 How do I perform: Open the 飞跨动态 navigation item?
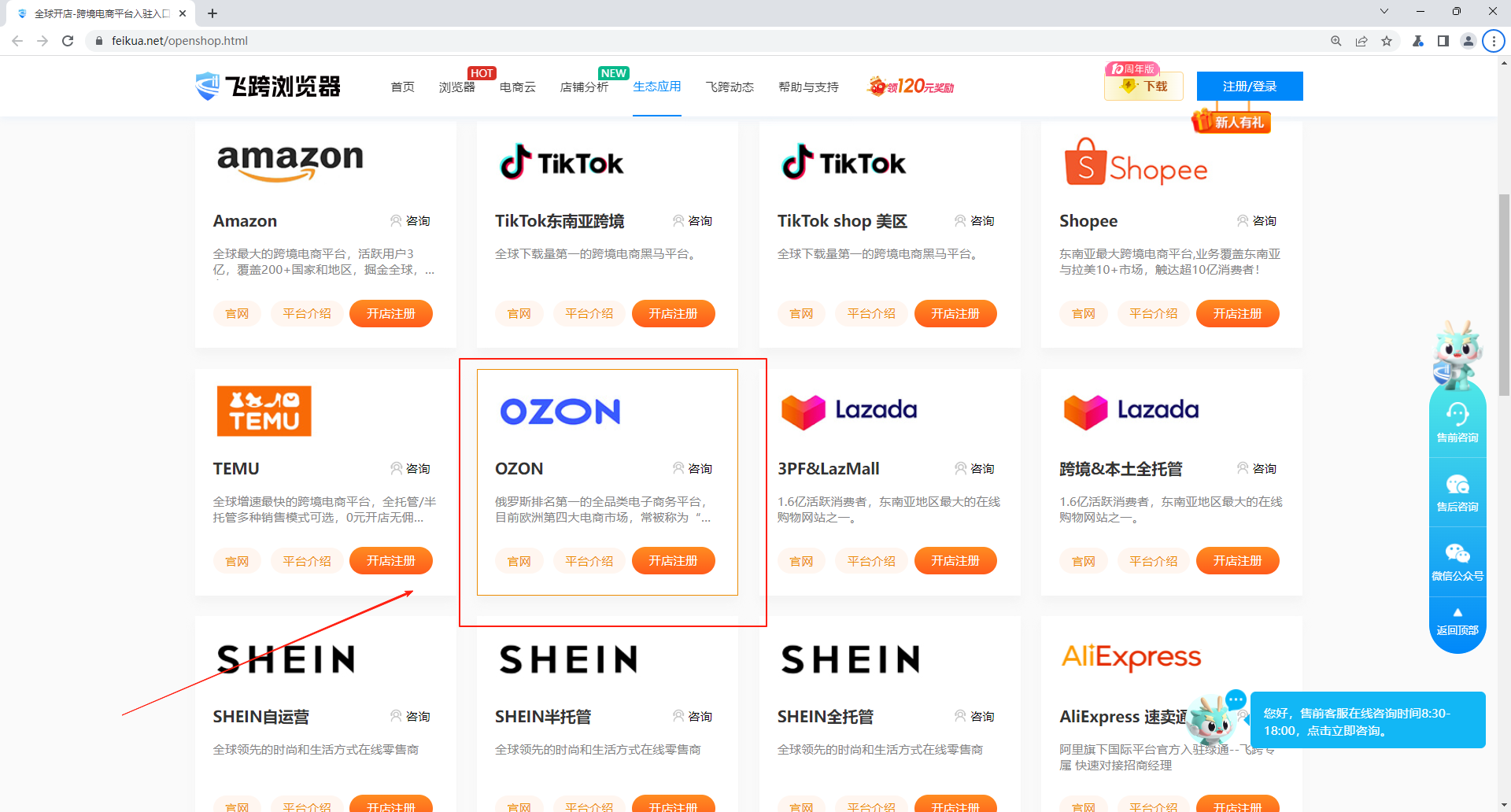pos(730,87)
